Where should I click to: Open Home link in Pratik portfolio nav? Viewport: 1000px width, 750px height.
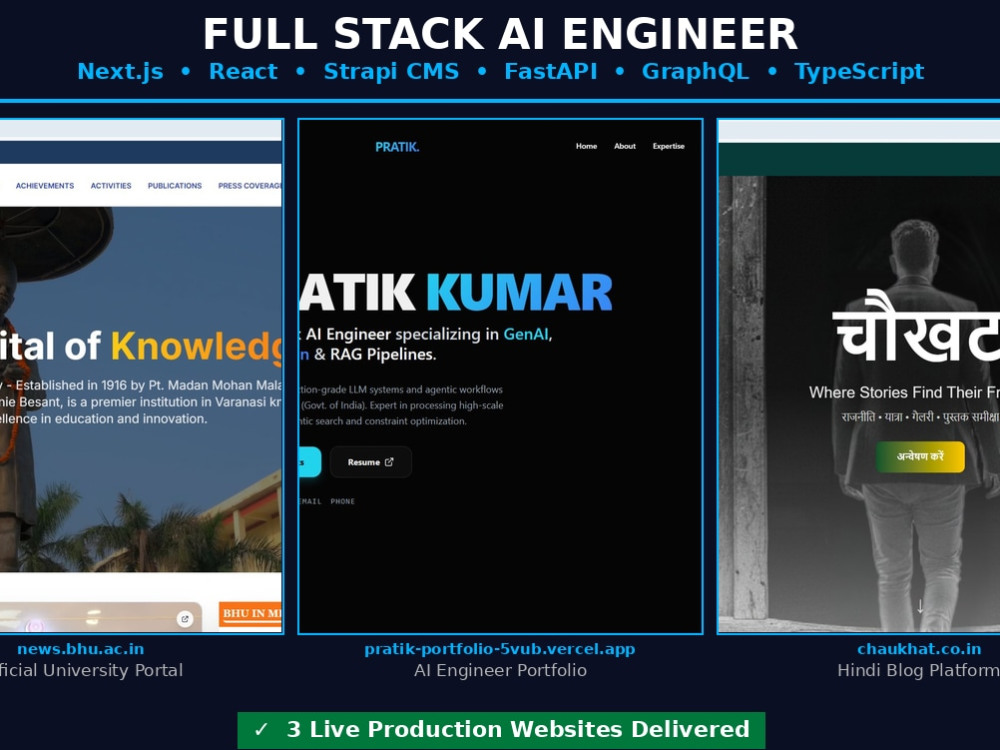click(x=586, y=146)
